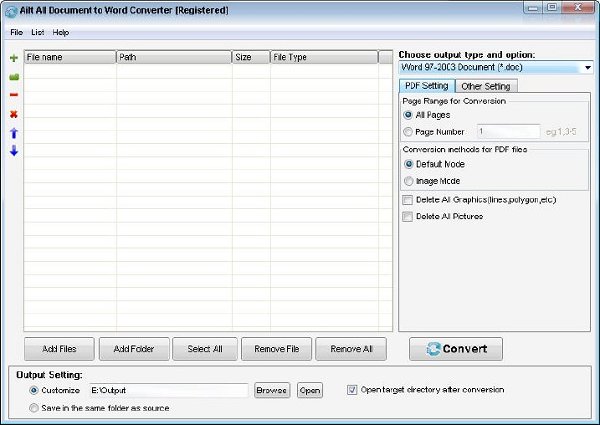Image resolution: width=600 pixels, height=425 pixels.
Task: Click the blue move down arrow icon
Action: tap(14, 151)
